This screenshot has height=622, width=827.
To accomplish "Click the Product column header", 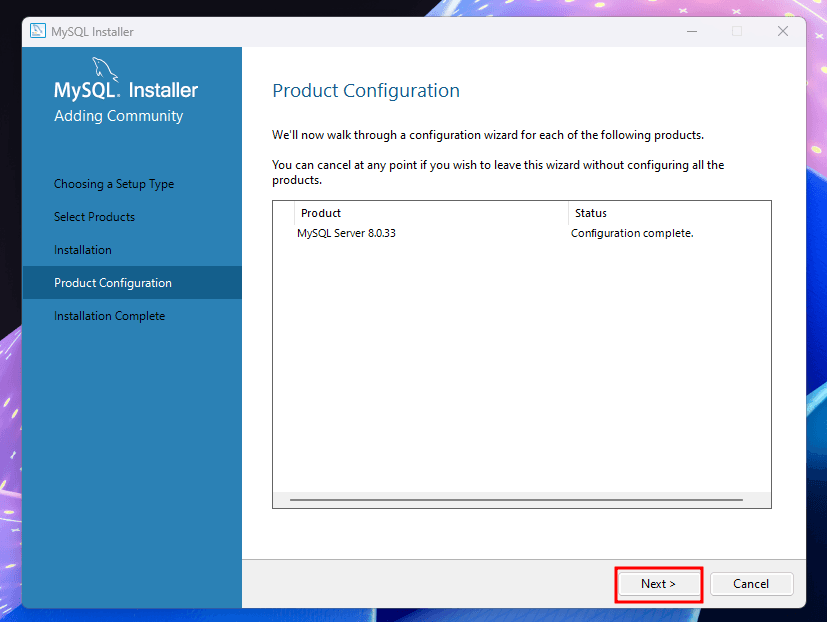I will 431,213.
